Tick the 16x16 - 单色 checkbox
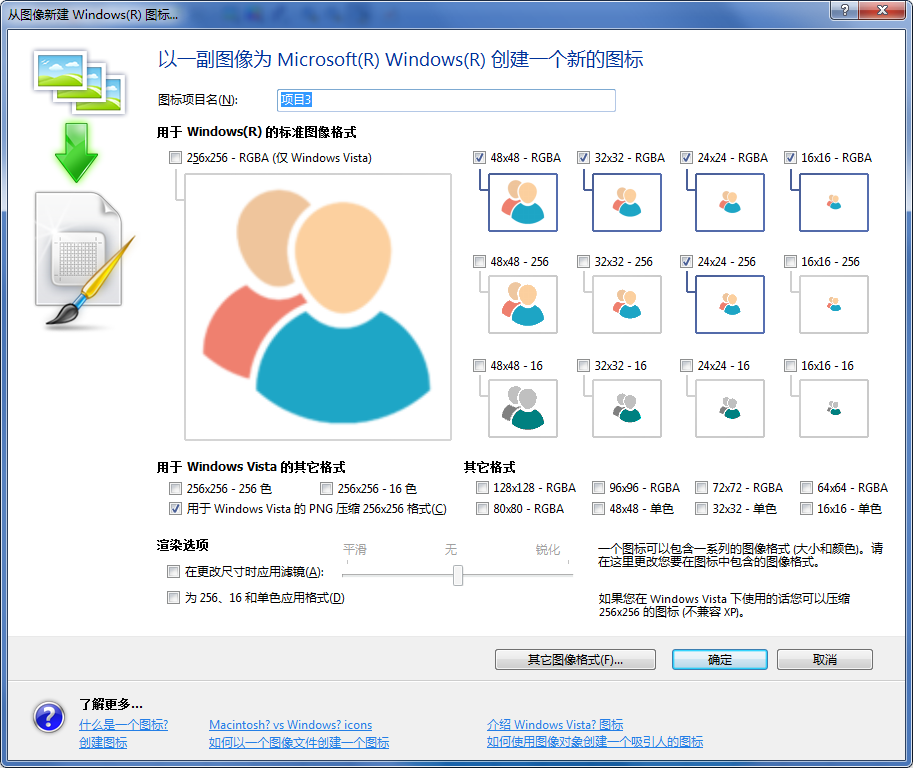Image resolution: width=913 pixels, height=768 pixels. coord(806,509)
